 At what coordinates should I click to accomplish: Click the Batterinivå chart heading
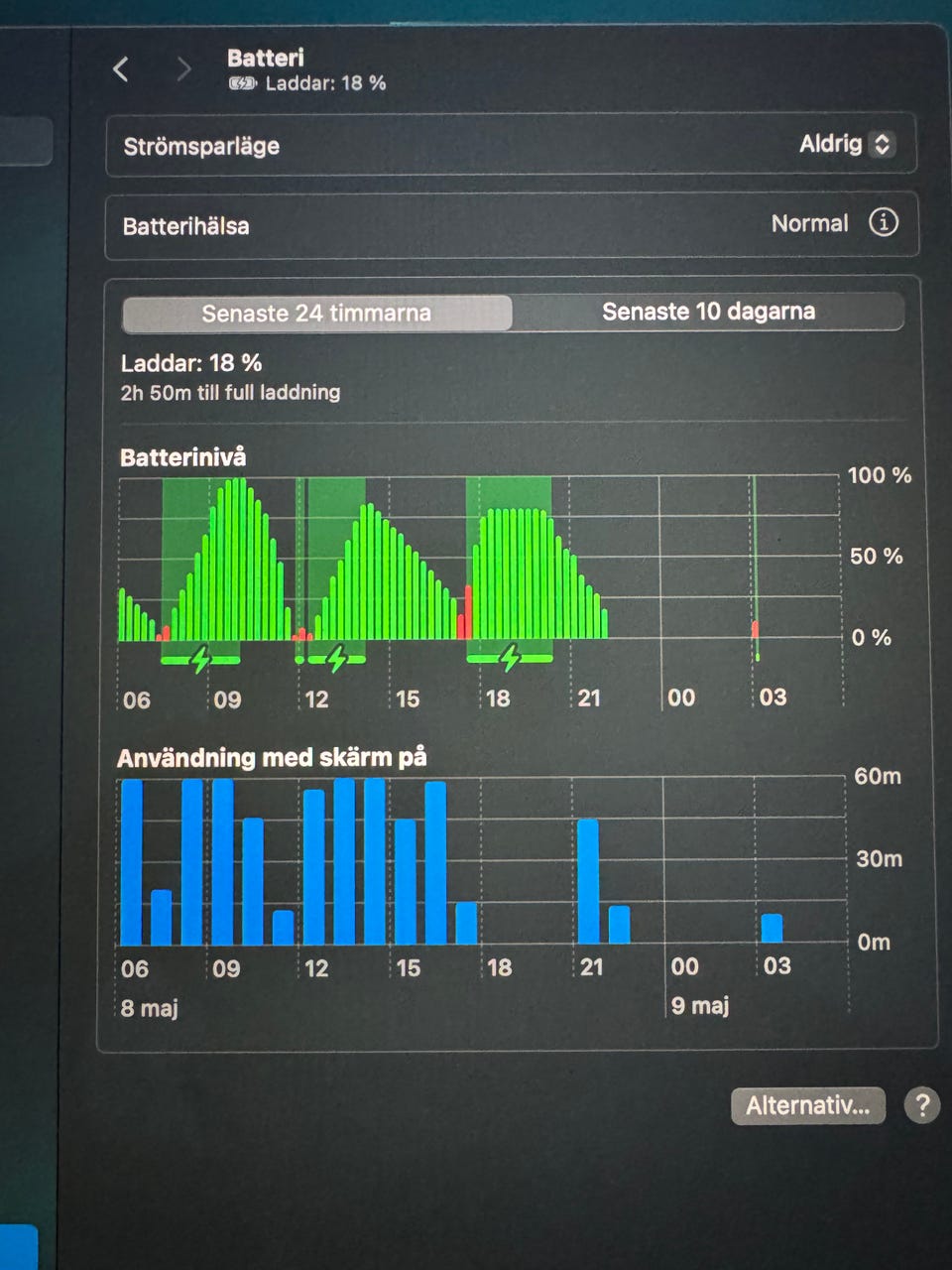(x=182, y=457)
